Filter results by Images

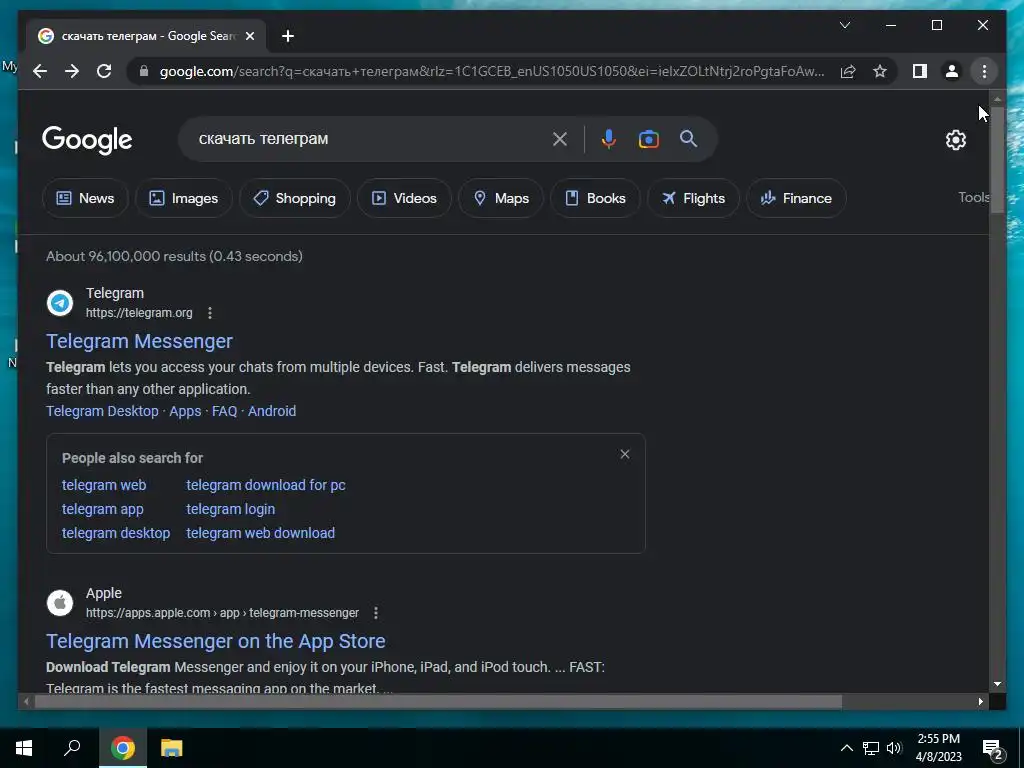click(184, 198)
